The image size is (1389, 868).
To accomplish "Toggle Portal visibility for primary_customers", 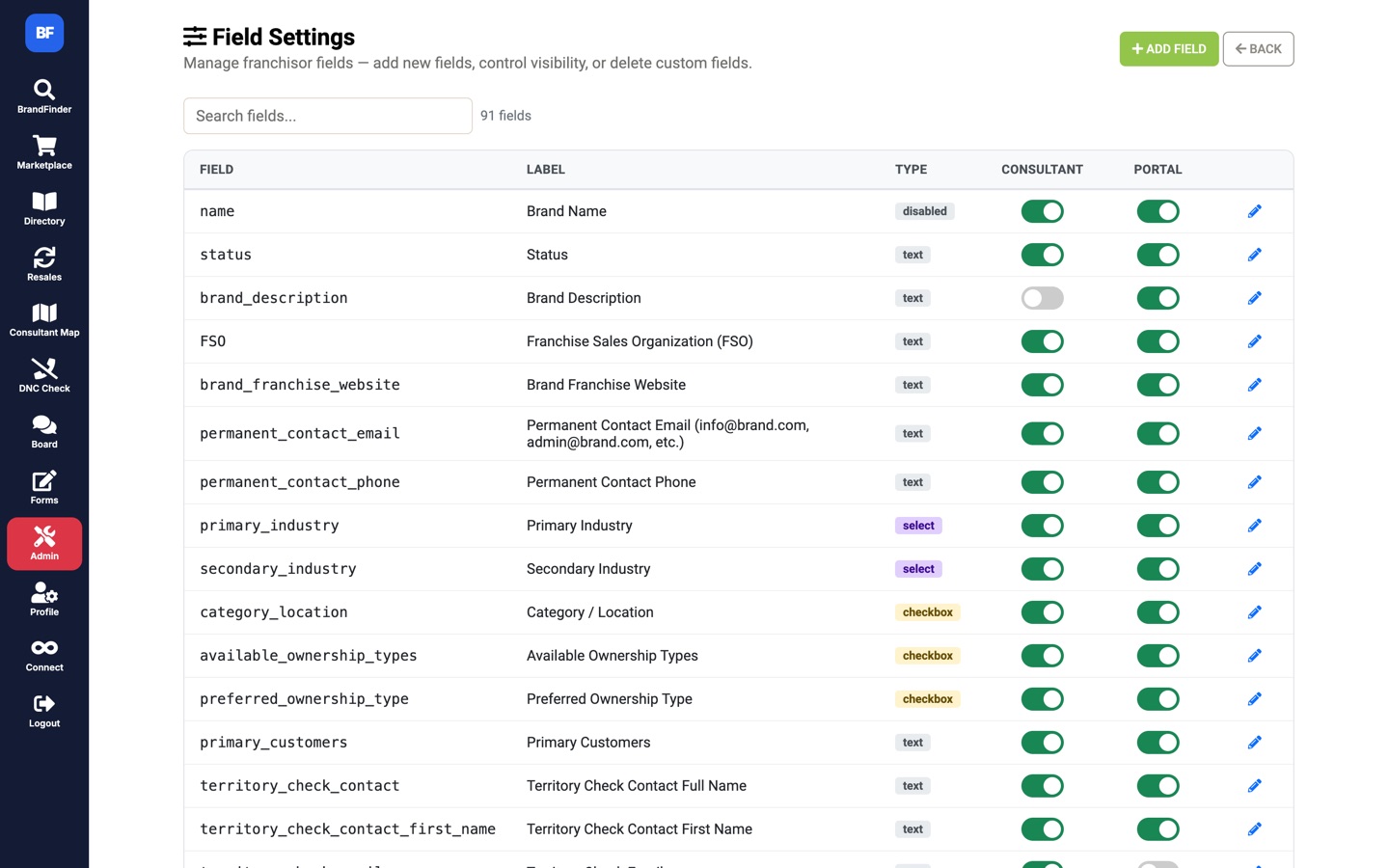I will 1157,743.
